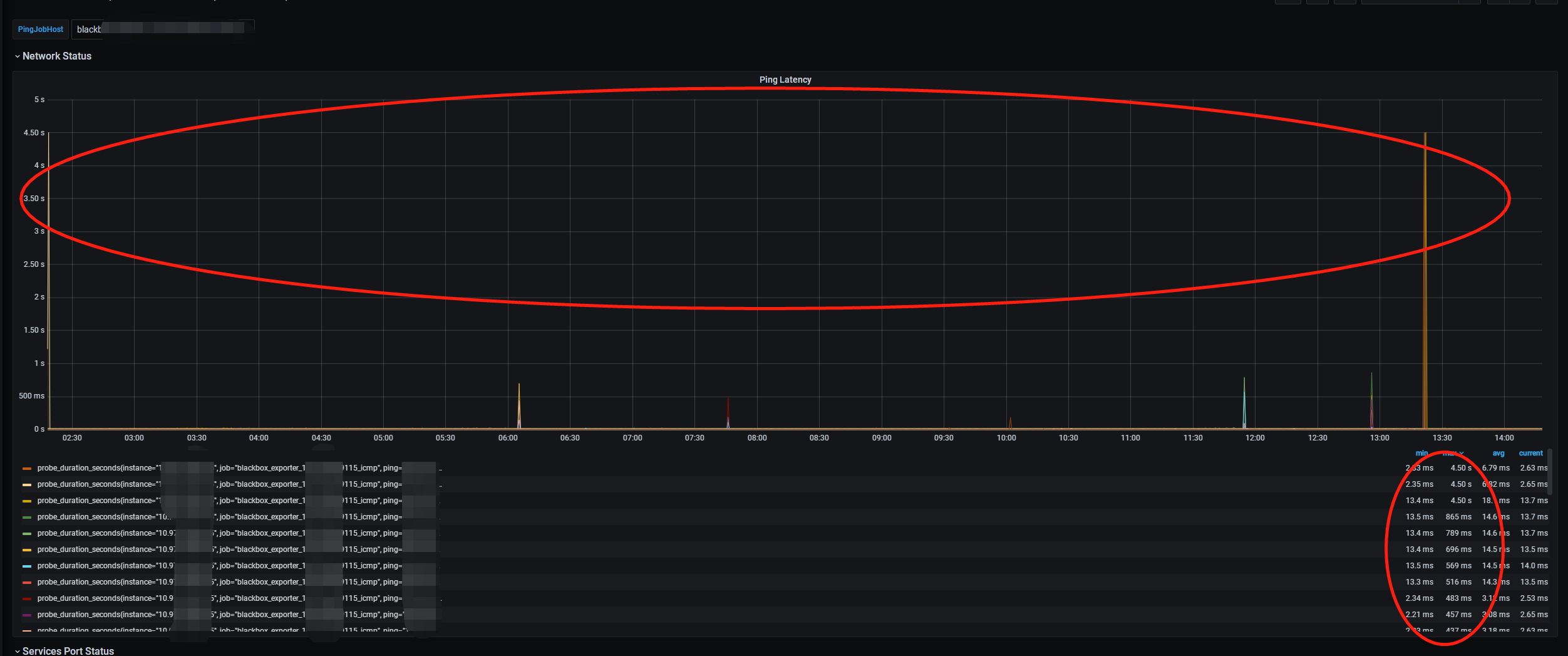Click the Network Status row title
The width and height of the screenshot is (1568, 656).
(x=57, y=56)
